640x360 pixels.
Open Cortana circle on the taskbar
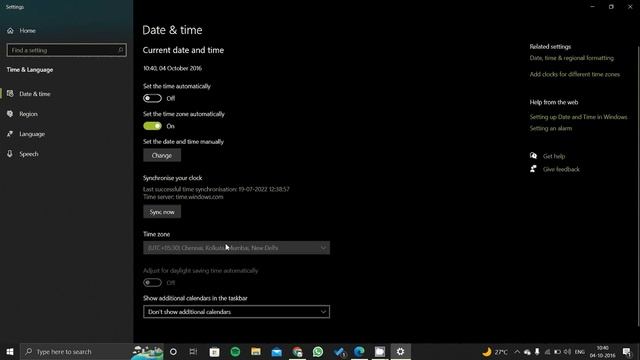point(173,351)
